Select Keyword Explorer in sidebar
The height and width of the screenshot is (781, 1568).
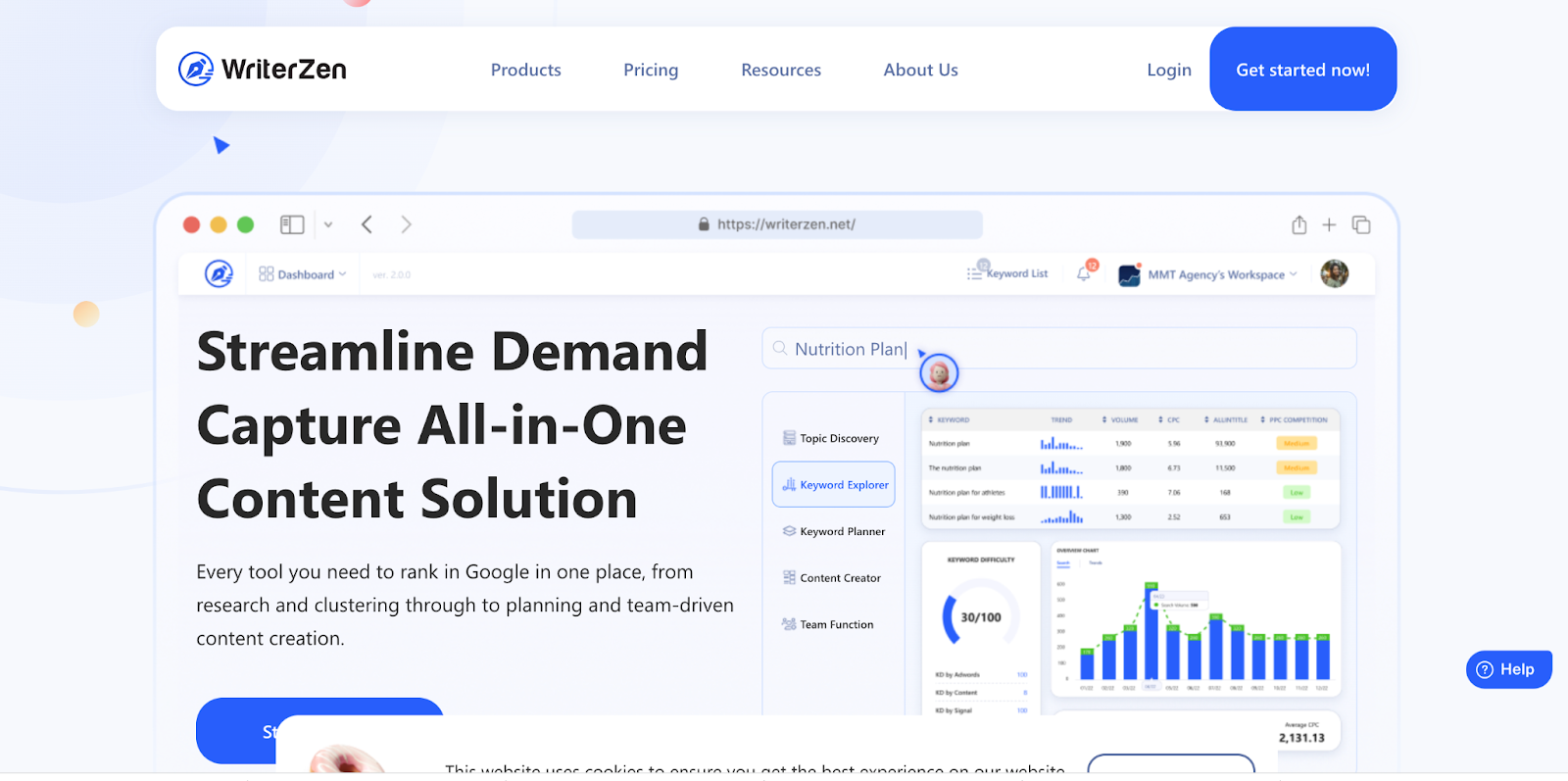[834, 484]
